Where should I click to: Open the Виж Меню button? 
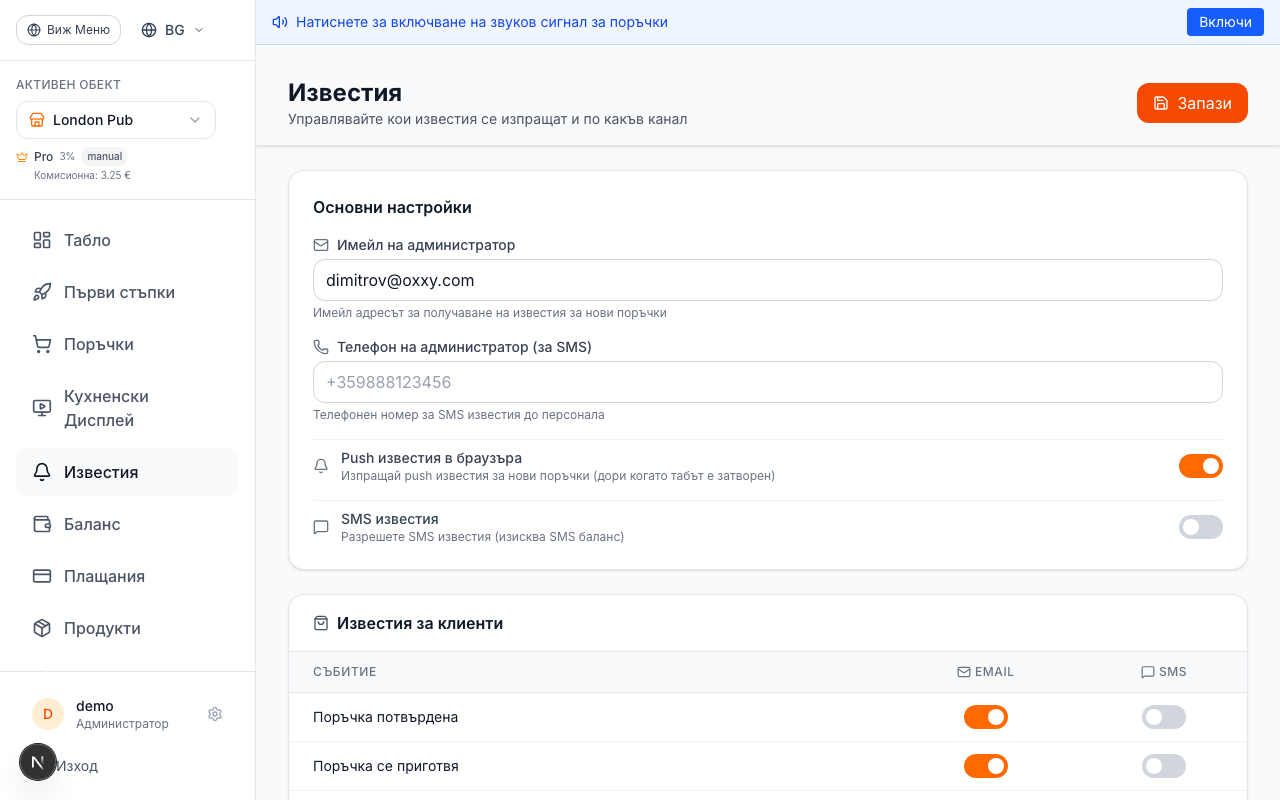point(68,29)
